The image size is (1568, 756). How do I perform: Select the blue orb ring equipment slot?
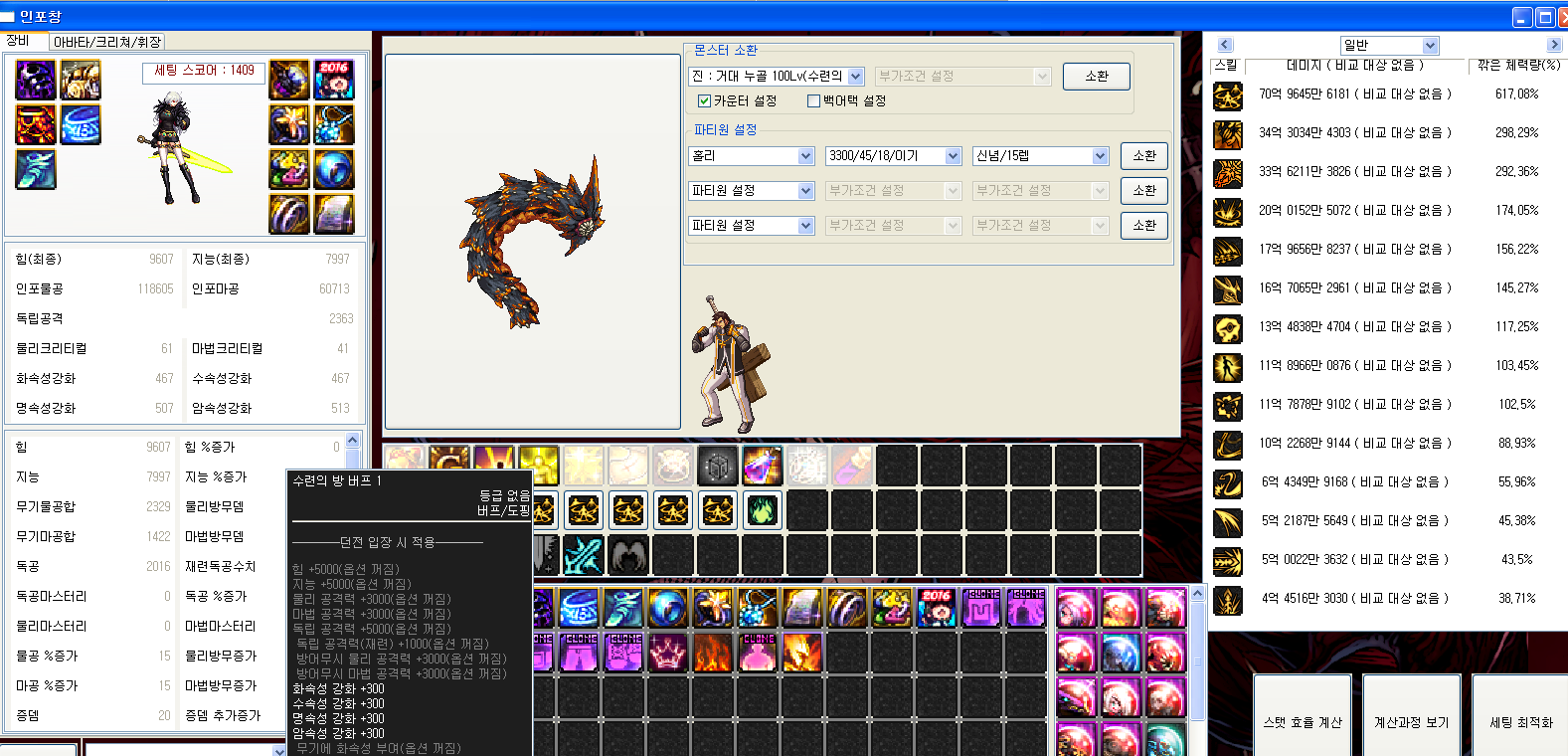click(334, 169)
